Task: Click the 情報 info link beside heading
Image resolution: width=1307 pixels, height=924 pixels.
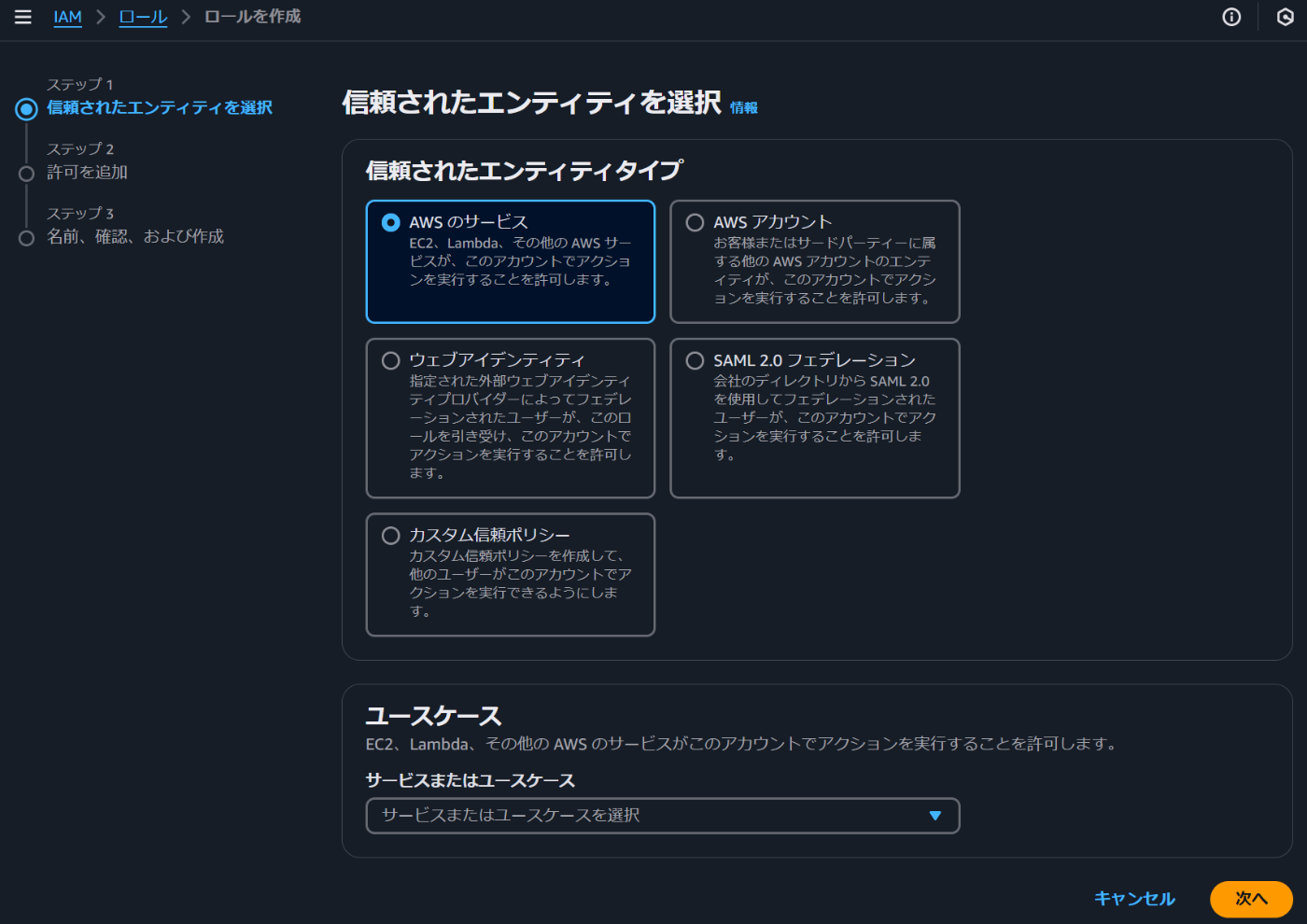Action: (x=744, y=108)
